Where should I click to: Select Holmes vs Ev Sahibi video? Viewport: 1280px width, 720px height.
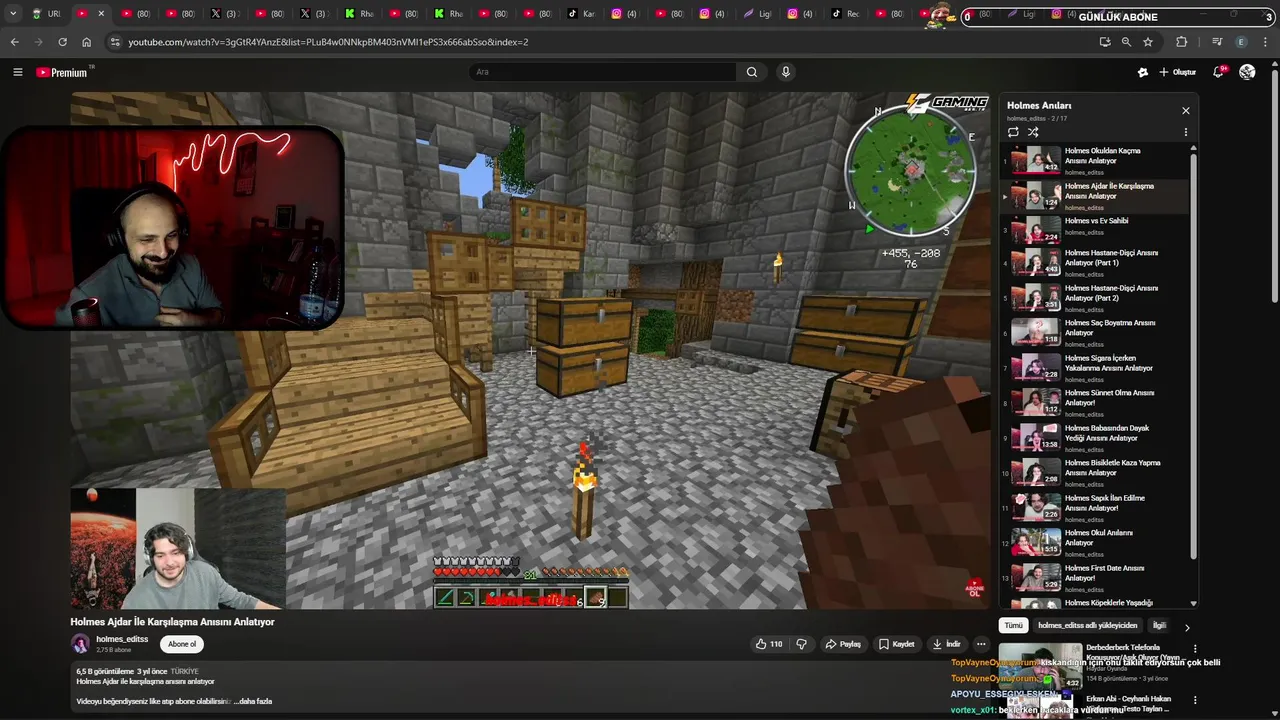click(1096, 229)
